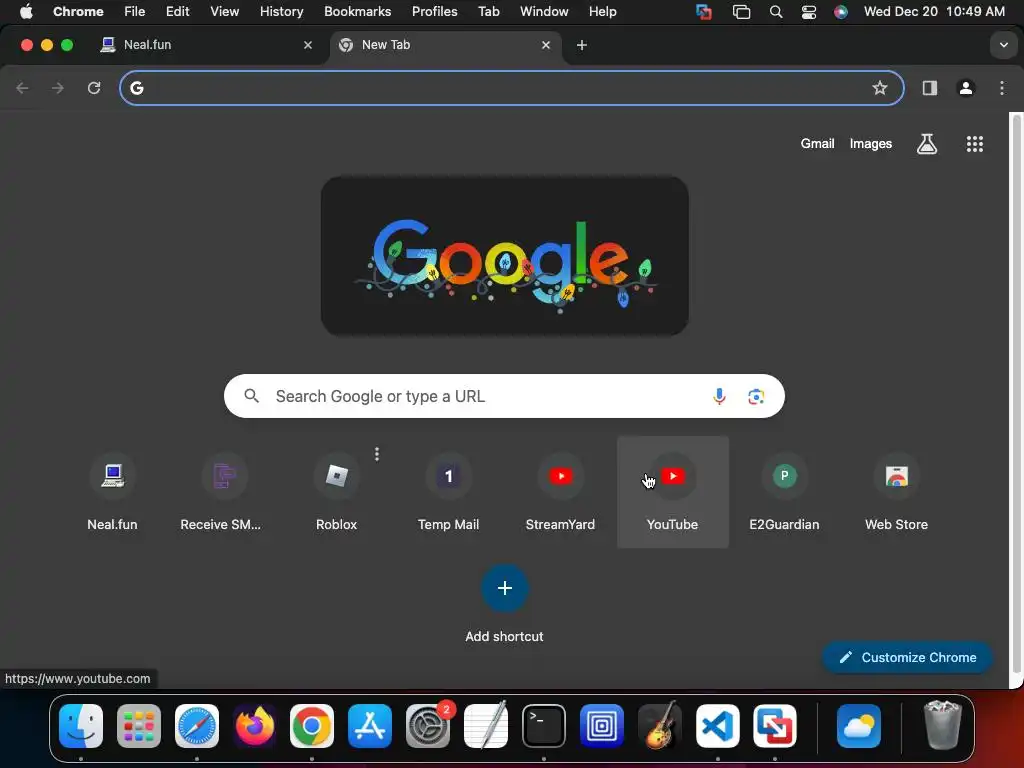Open the Temp Mail shortcut
The width and height of the screenshot is (1024, 768).
(x=448, y=492)
